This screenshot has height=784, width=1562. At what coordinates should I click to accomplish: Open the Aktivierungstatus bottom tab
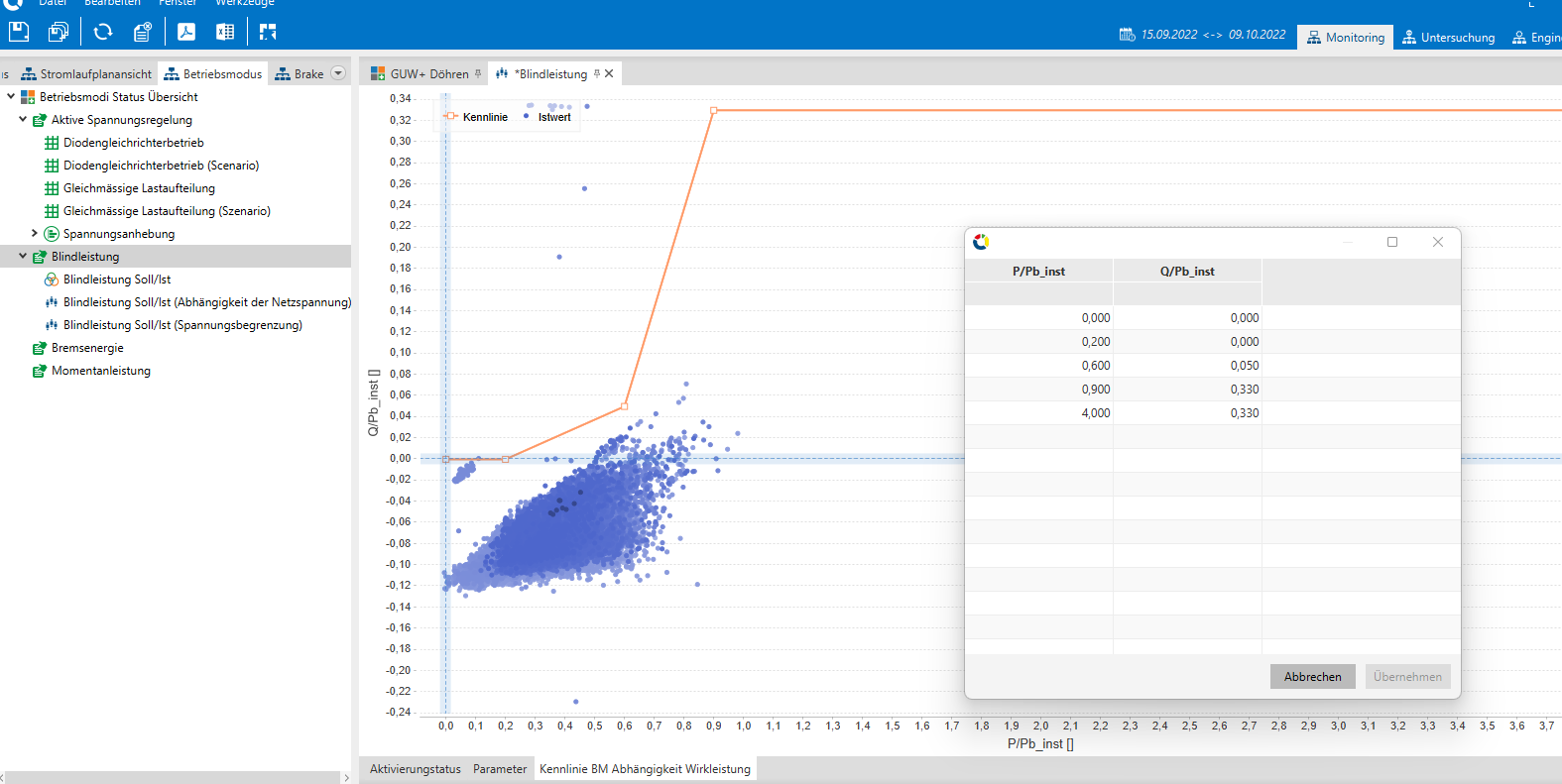[x=415, y=769]
